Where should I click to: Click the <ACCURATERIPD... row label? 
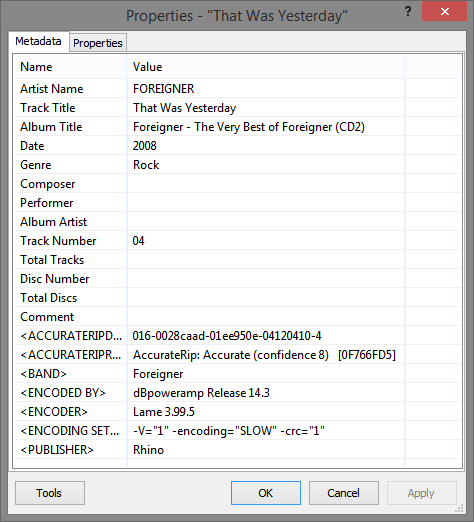(x=71, y=336)
